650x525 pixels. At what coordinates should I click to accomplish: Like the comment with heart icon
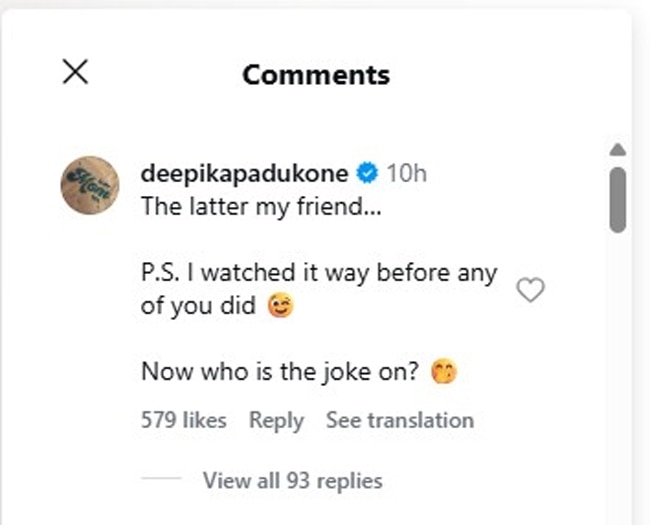click(530, 290)
